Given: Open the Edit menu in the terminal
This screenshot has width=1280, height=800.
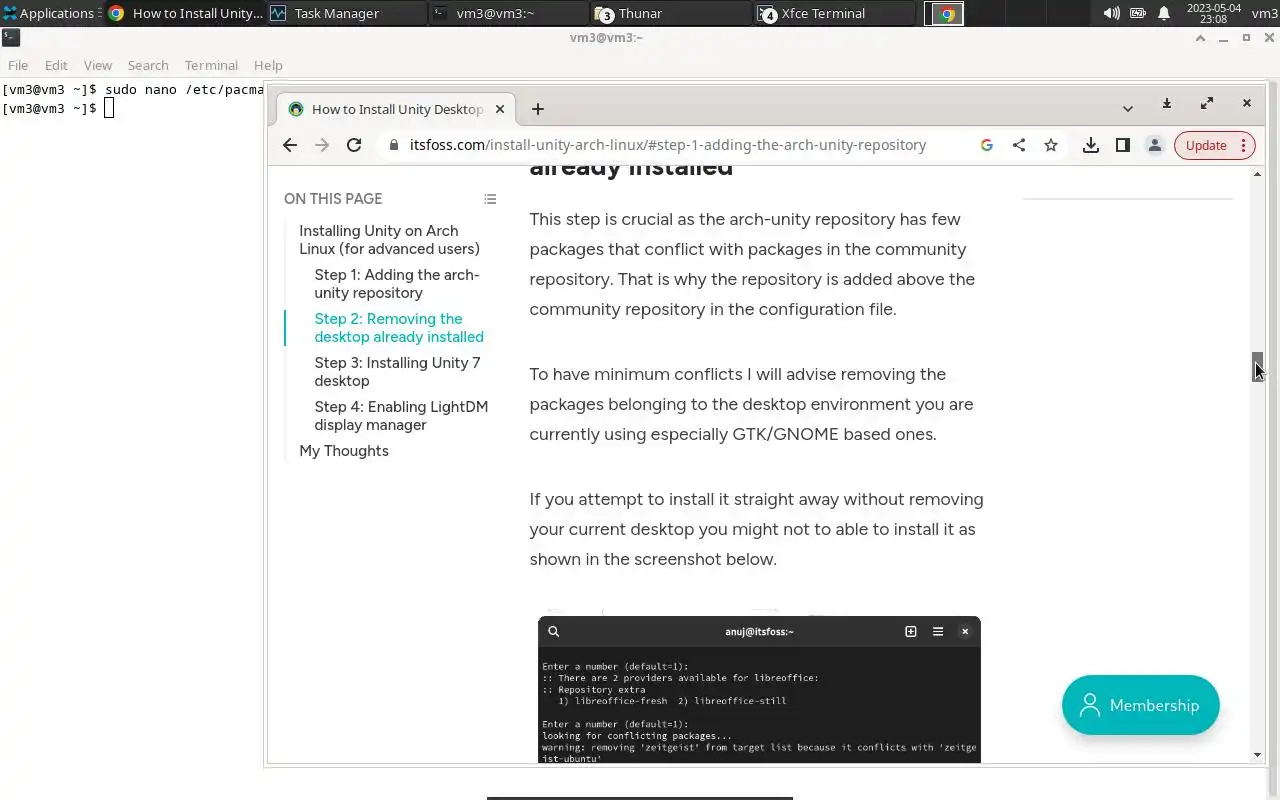Looking at the screenshot, I should [x=56, y=65].
